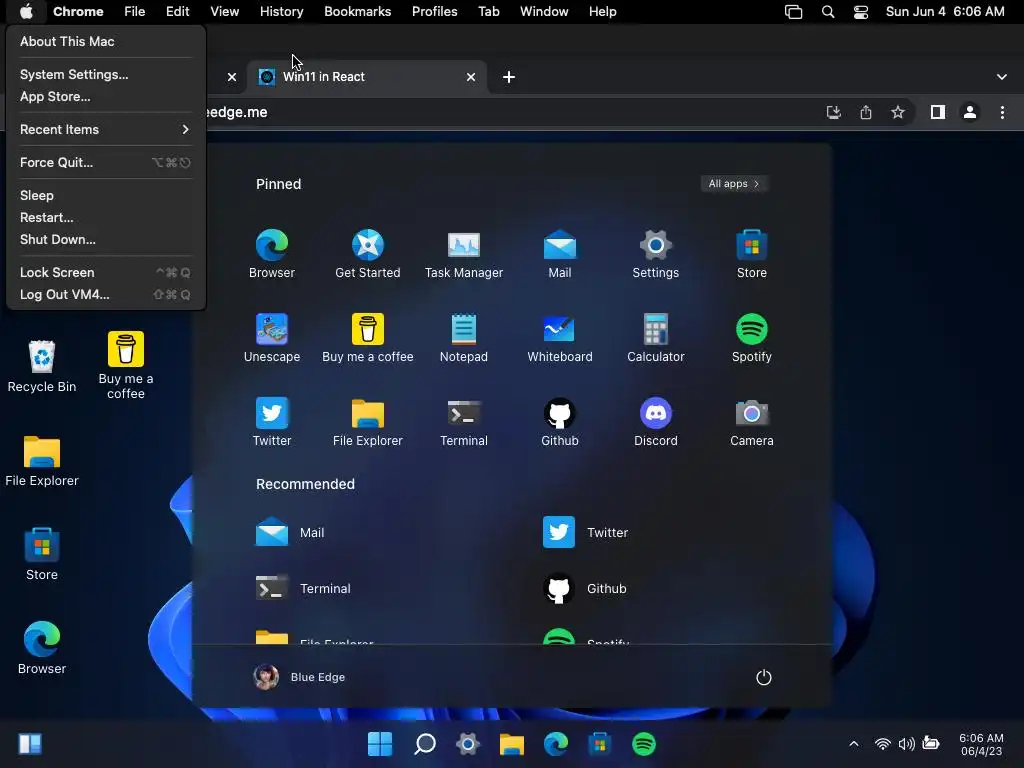This screenshot has width=1024, height=768.
Task: Open Store desktop icon
Action: [42, 554]
